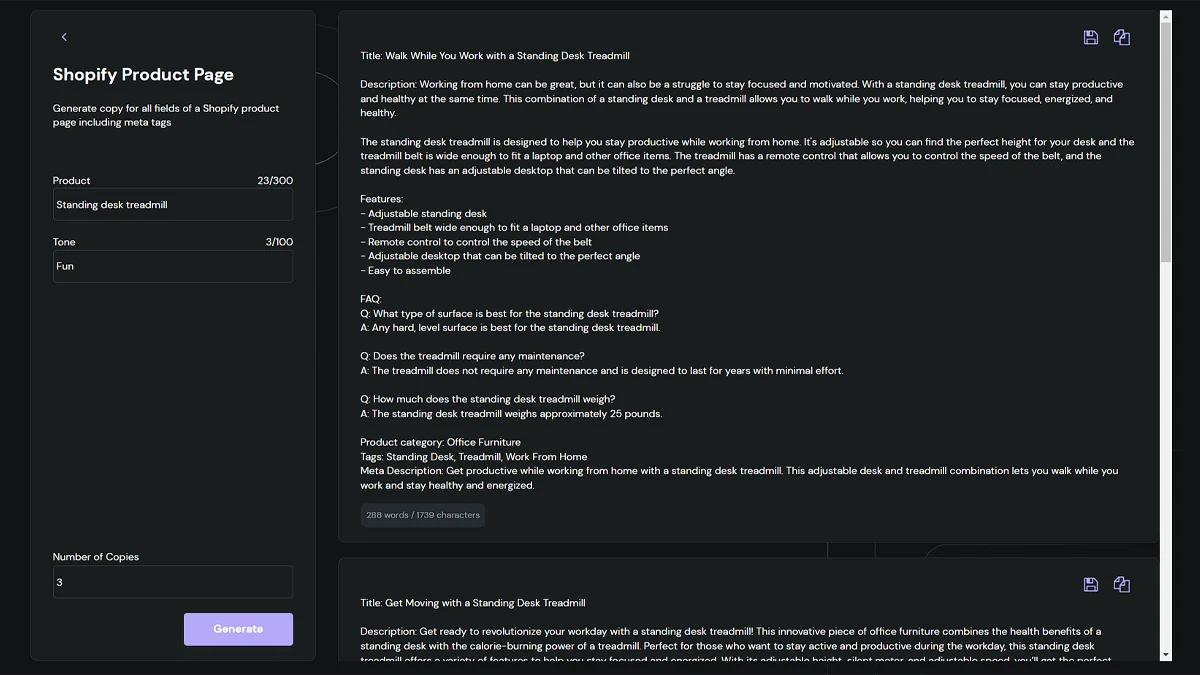This screenshot has width=1200, height=675.
Task: Click inside the Tone text field
Action: coord(172,266)
